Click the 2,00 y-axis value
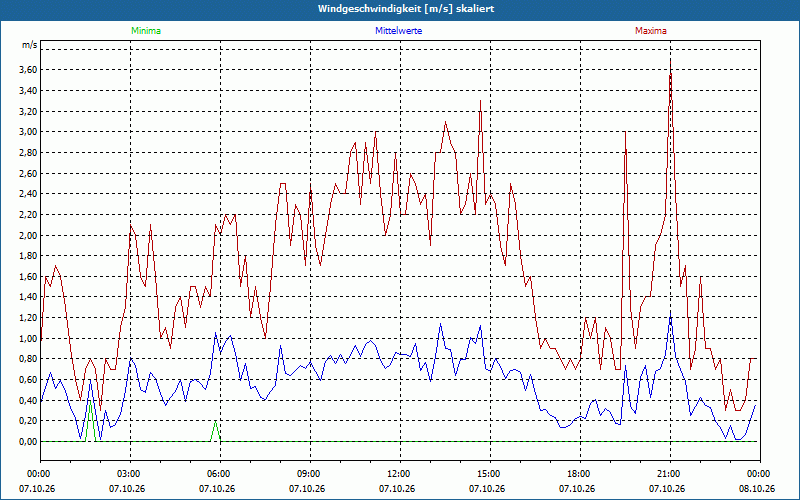This screenshot has width=800, height=500. (x=29, y=235)
